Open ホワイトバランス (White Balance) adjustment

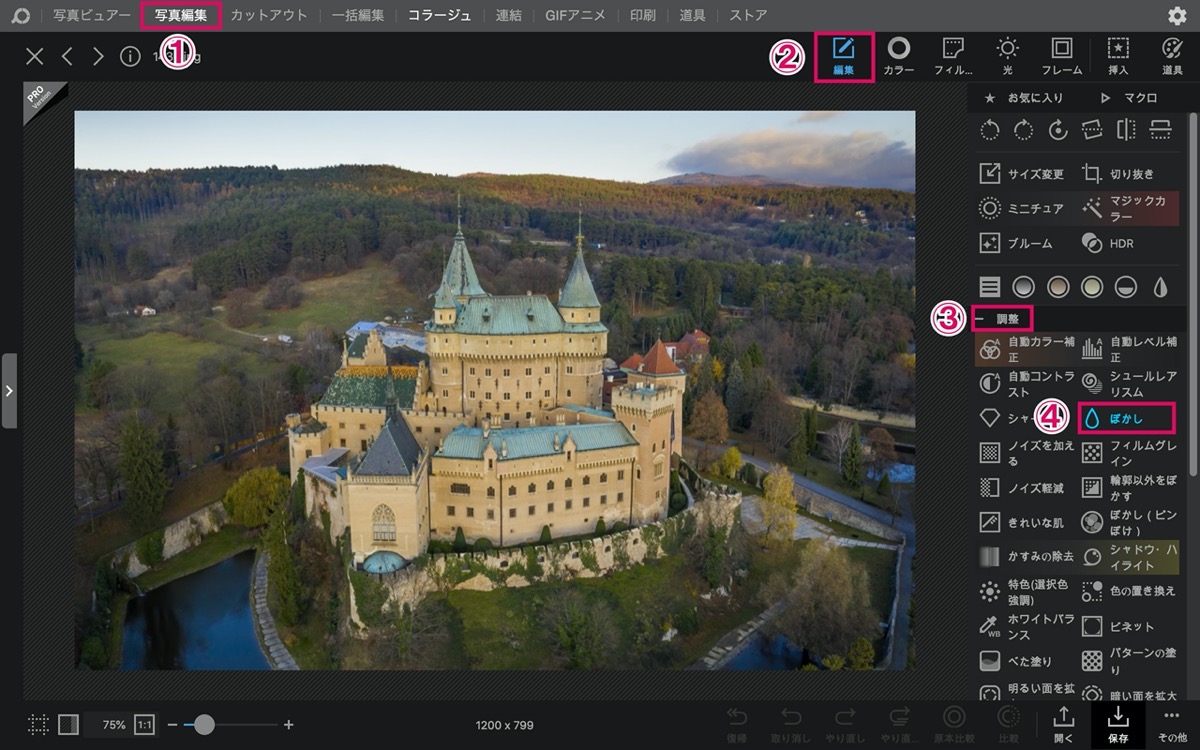click(x=1026, y=626)
